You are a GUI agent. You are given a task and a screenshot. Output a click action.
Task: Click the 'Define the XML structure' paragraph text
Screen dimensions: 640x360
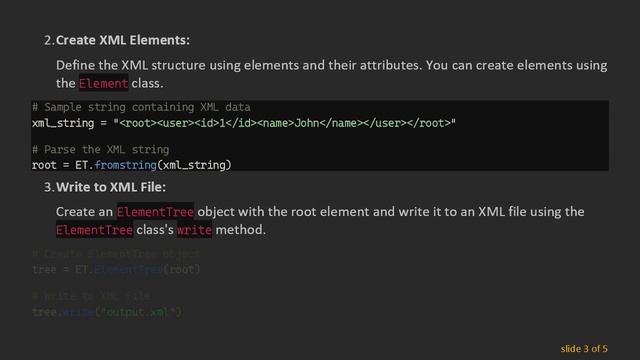[x=331, y=74]
